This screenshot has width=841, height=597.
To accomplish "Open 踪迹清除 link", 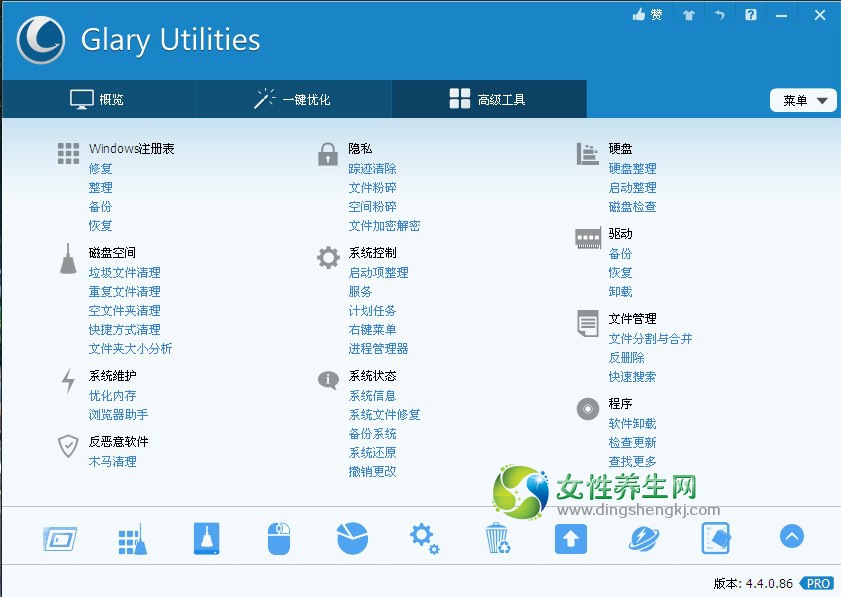I will pyautogui.click(x=372, y=169).
